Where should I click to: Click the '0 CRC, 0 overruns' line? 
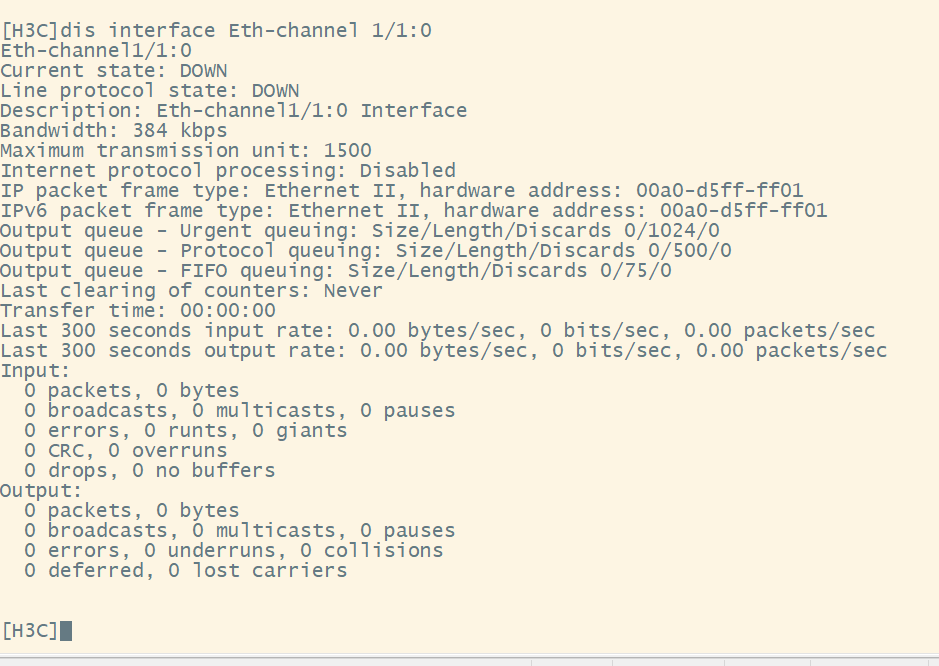(125, 450)
